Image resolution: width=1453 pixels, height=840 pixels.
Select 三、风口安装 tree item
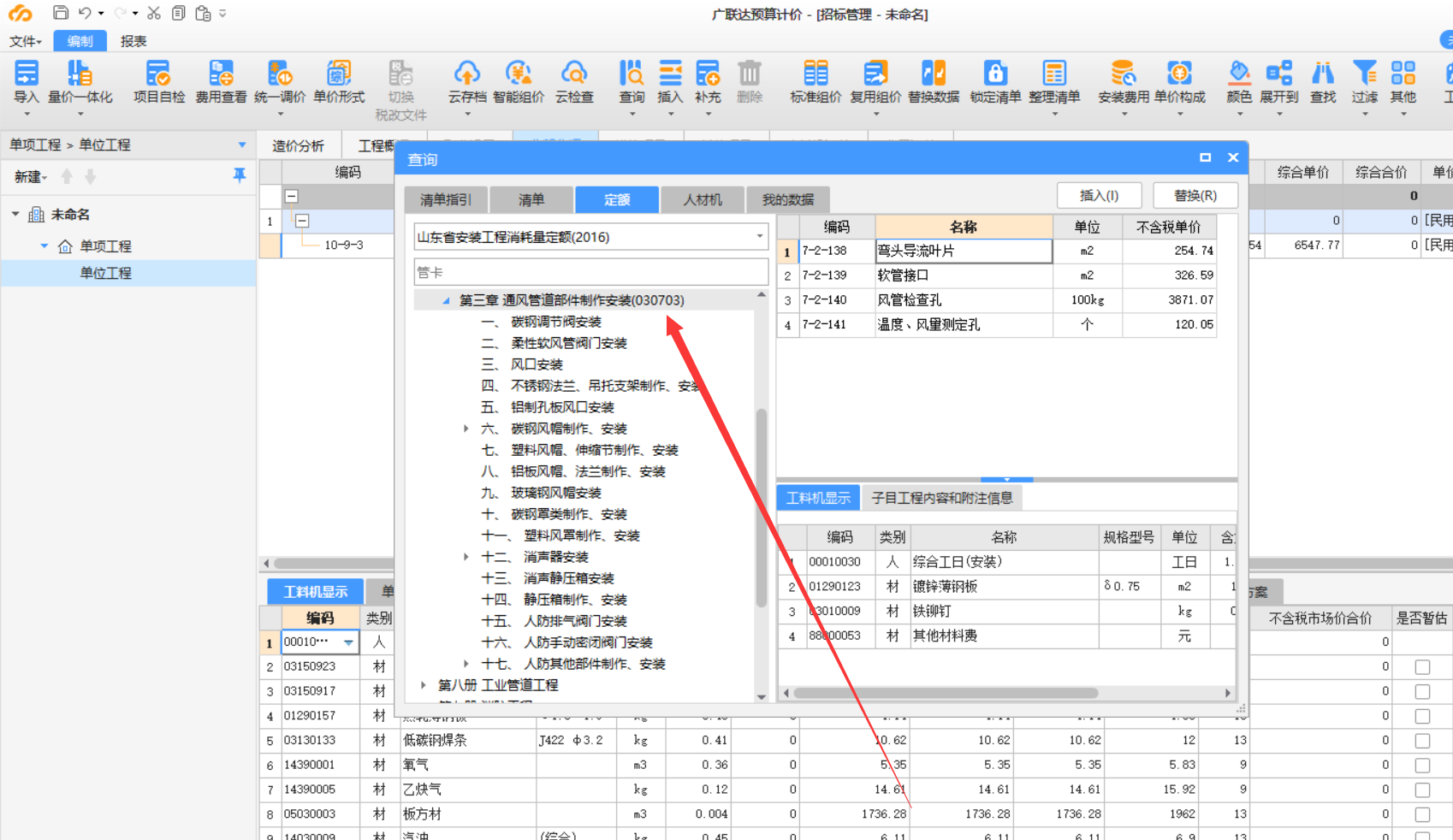click(522, 364)
